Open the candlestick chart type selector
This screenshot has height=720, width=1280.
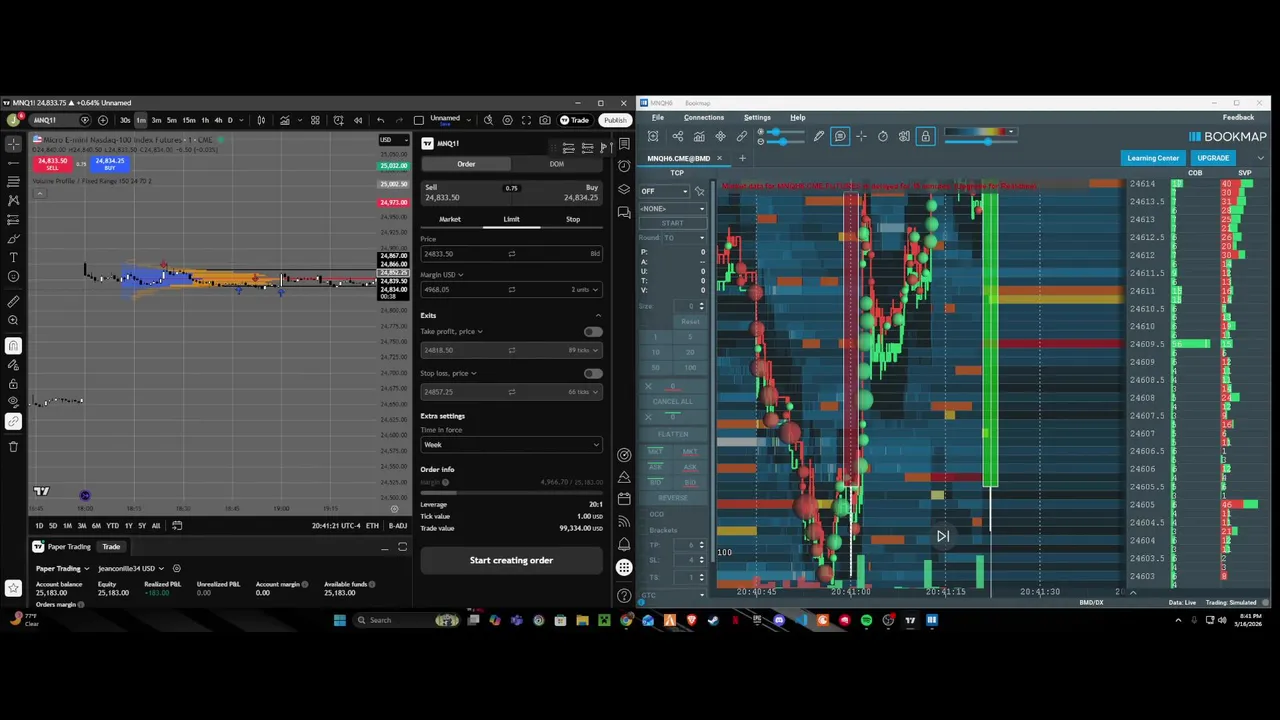coord(261,120)
